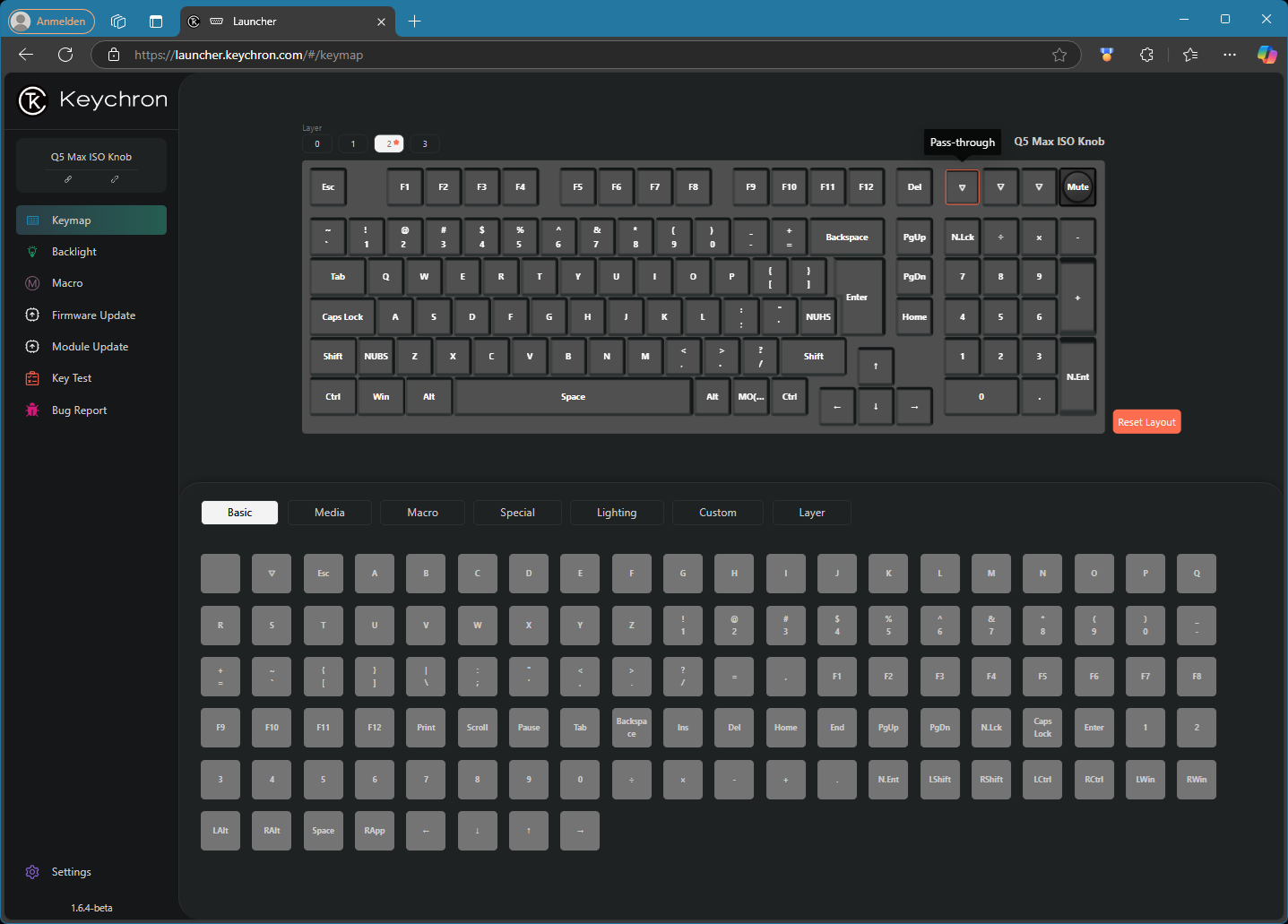1288x924 pixels.
Task: Open Bug Report via bug icon
Action: pos(33,410)
